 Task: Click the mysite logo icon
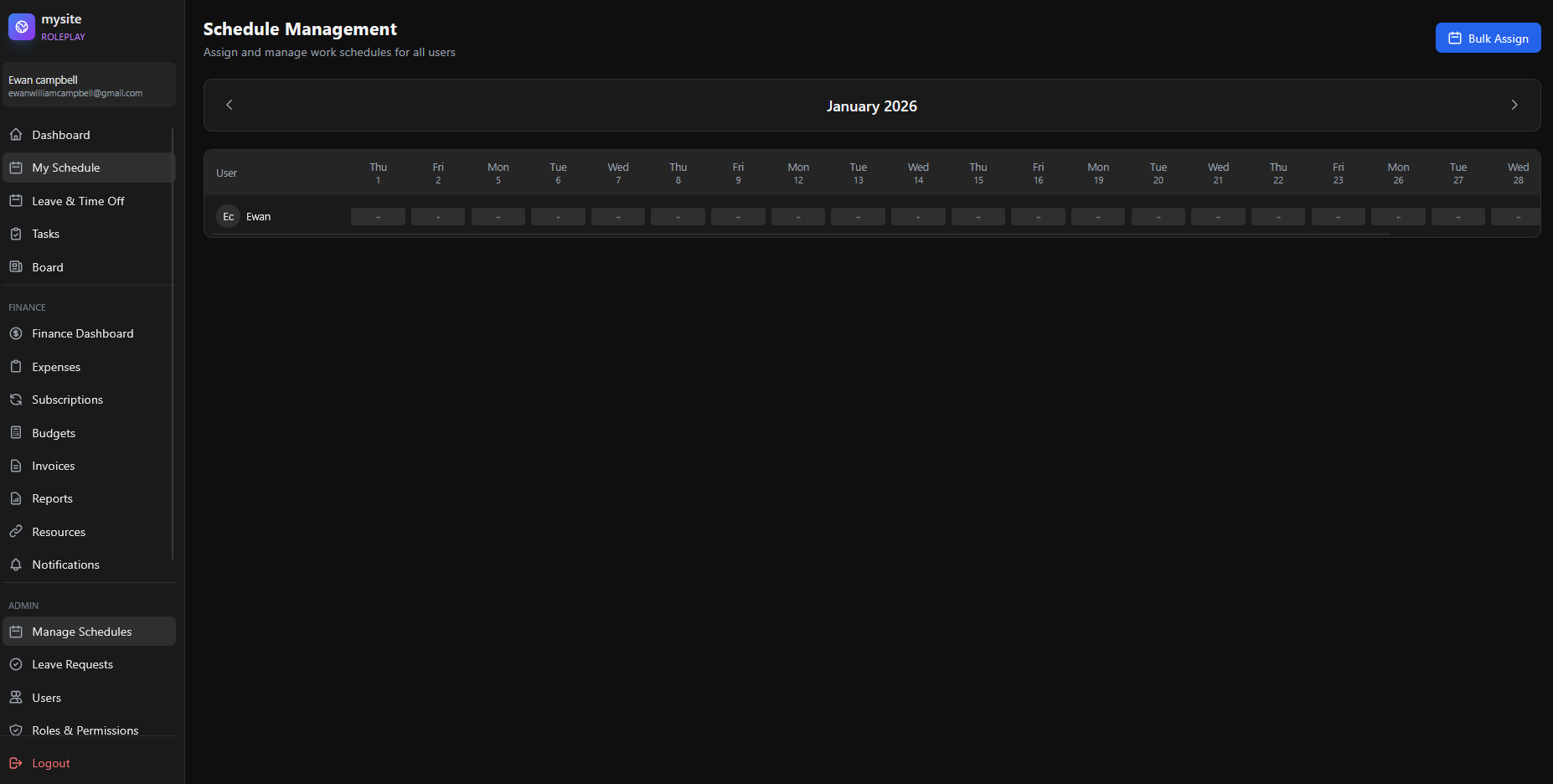pyautogui.click(x=22, y=27)
